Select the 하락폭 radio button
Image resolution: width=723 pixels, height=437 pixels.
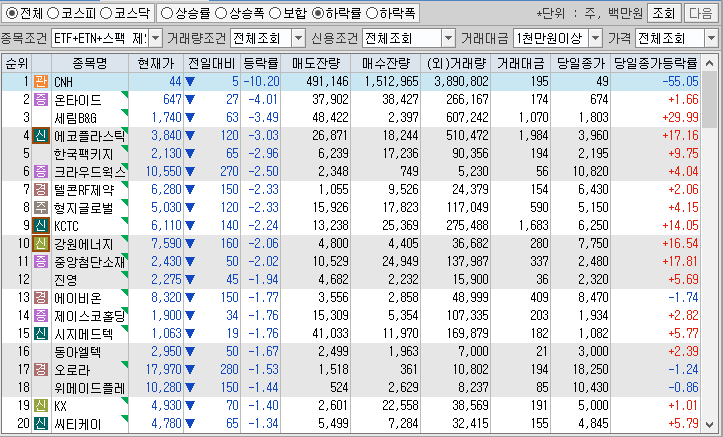click(372, 13)
